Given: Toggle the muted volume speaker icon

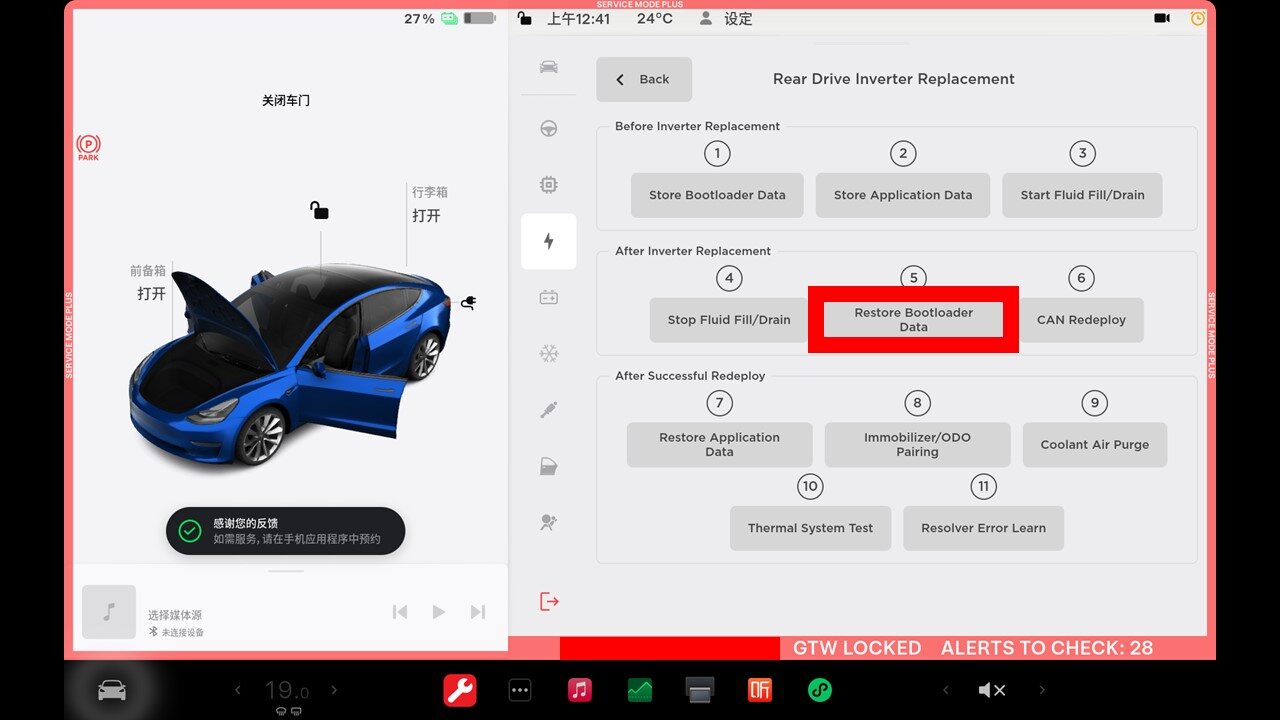Looking at the screenshot, I should point(991,690).
